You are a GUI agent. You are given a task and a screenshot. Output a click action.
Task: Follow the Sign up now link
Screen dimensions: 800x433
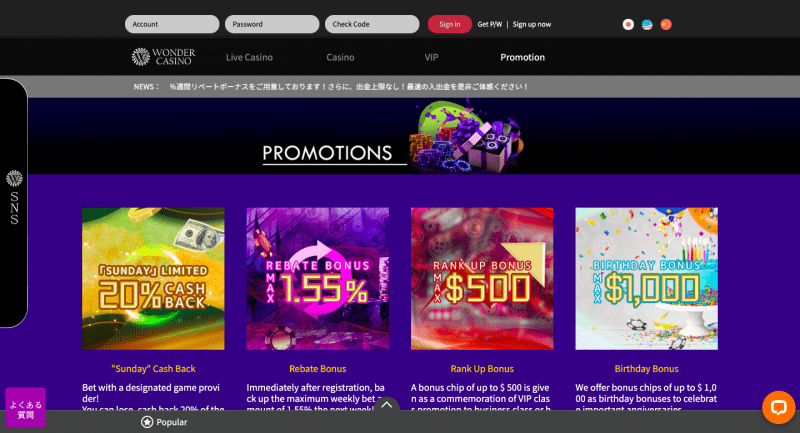pos(532,24)
